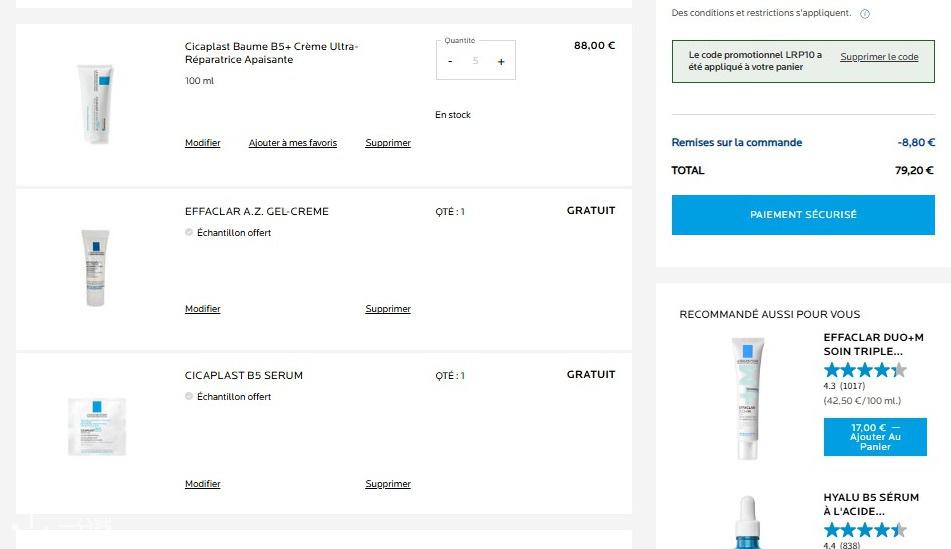Add Cicaplast Baume to favorites via Ajouter à mes favoris

293,143
